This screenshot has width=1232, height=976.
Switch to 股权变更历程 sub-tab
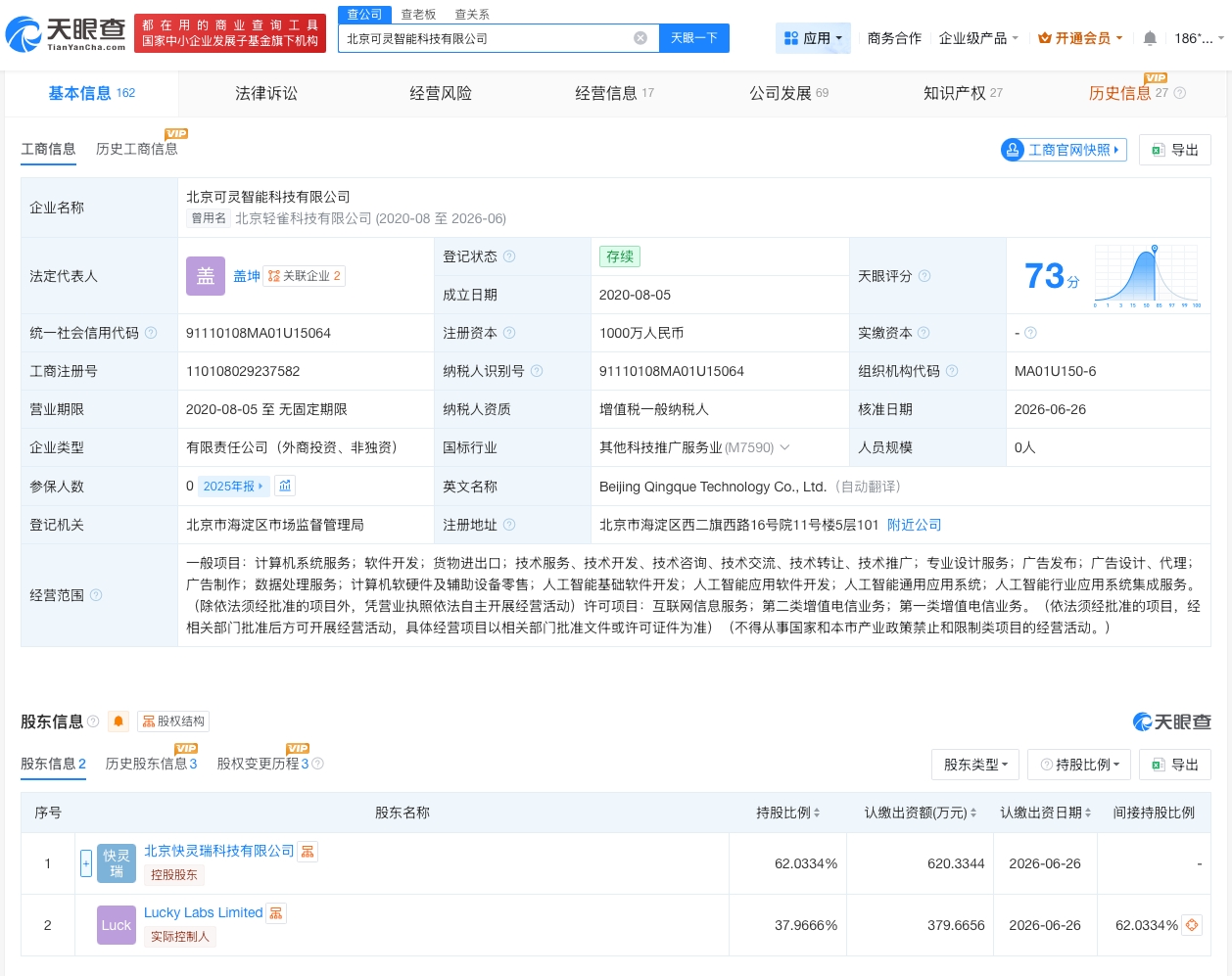tap(262, 764)
